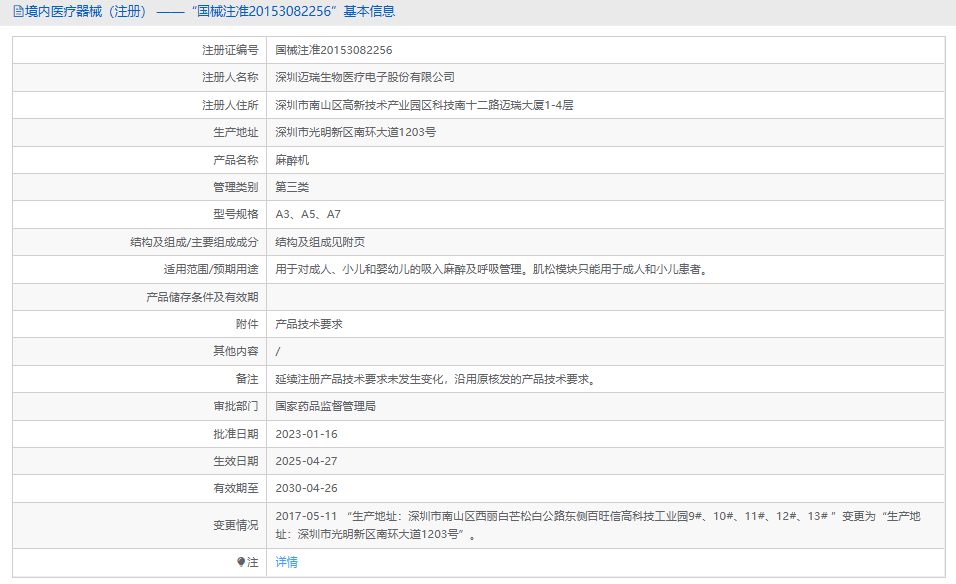The width and height of the screenshot is (956, 584).
Task: Select effective date 2025-04-27
Action: coord(306,461)
